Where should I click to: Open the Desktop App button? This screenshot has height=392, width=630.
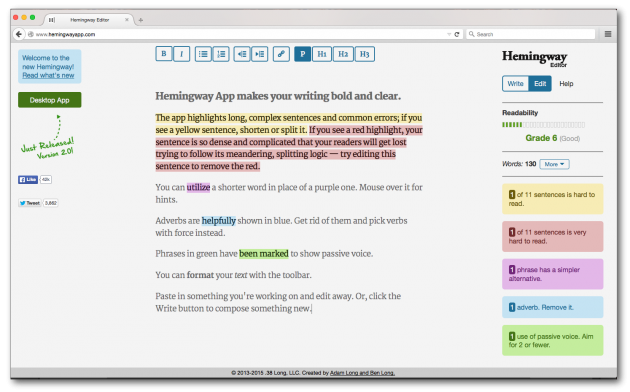click(x=49, y=100)
